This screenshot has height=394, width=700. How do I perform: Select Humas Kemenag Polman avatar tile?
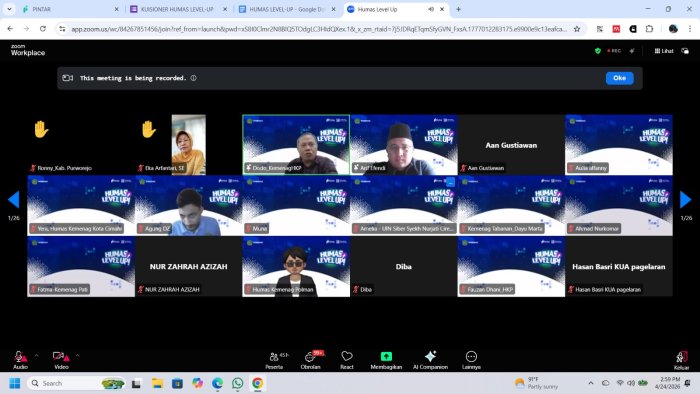(x=296, y=266)
